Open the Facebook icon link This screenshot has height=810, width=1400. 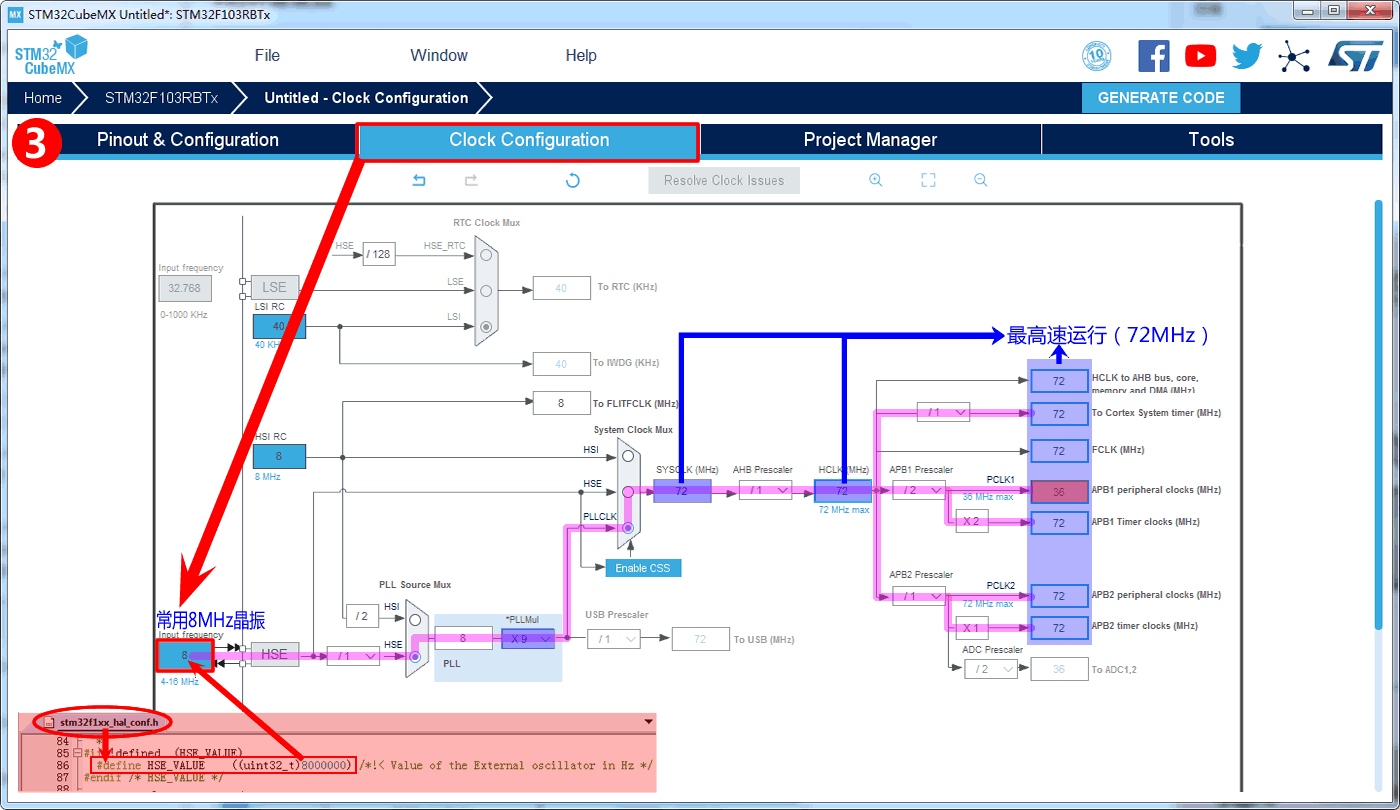tap(1153, 56)
